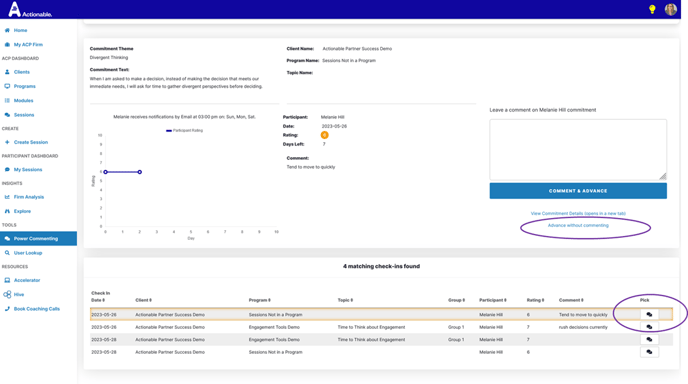Sort table by Client column
This screenshot has height=384, width=688.
[143, 300]
